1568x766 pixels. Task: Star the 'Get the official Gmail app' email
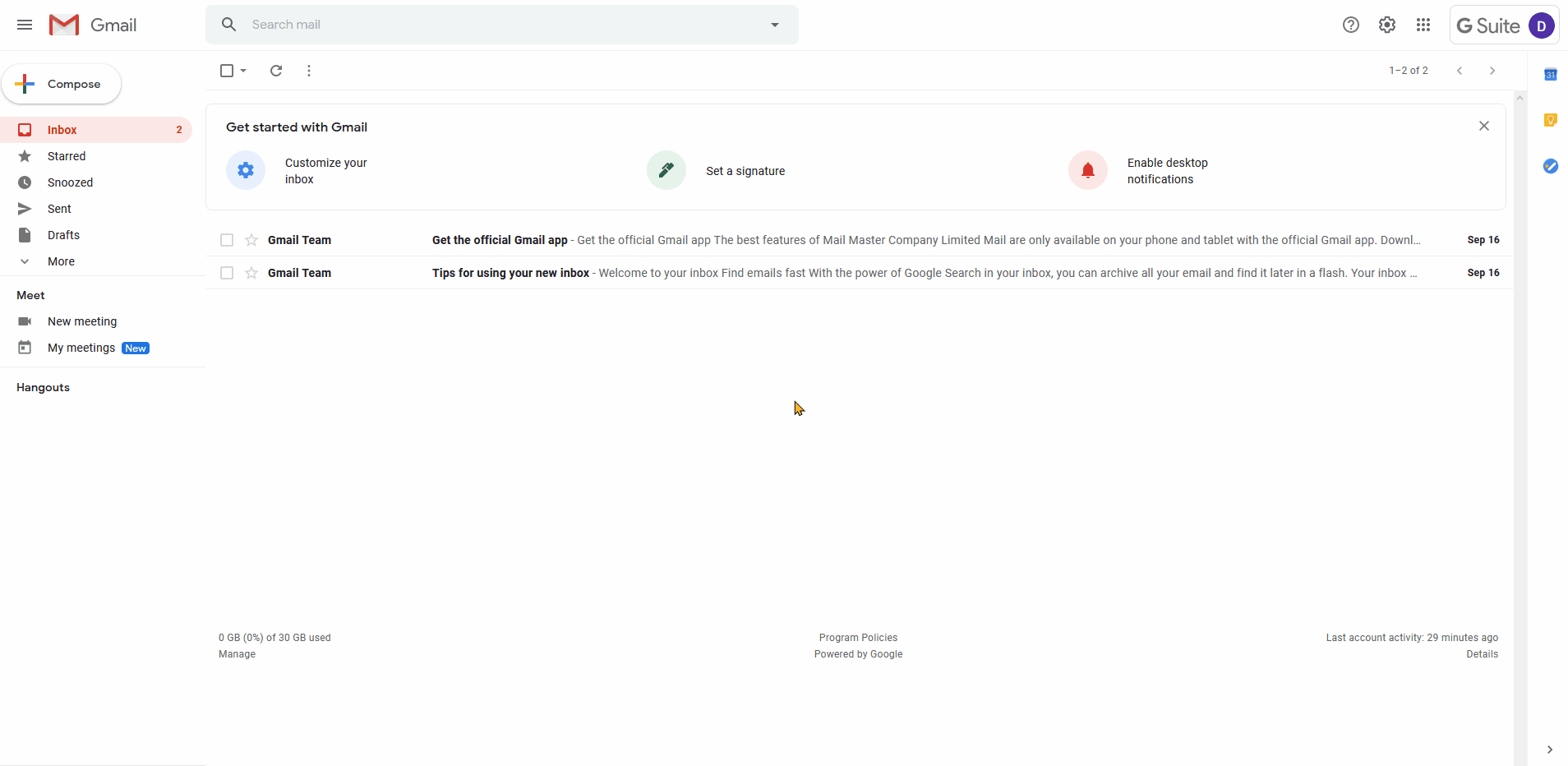(x=251, y=240)
